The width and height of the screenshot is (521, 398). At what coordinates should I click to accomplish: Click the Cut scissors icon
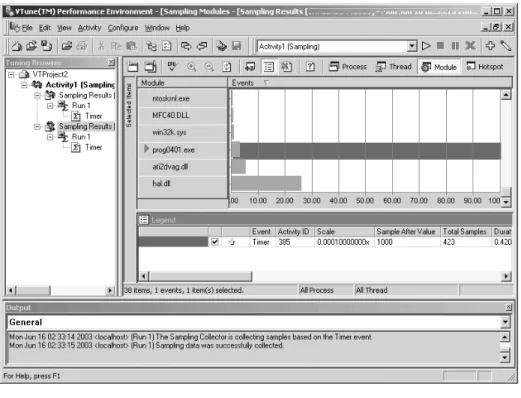(x=101, y=46)
